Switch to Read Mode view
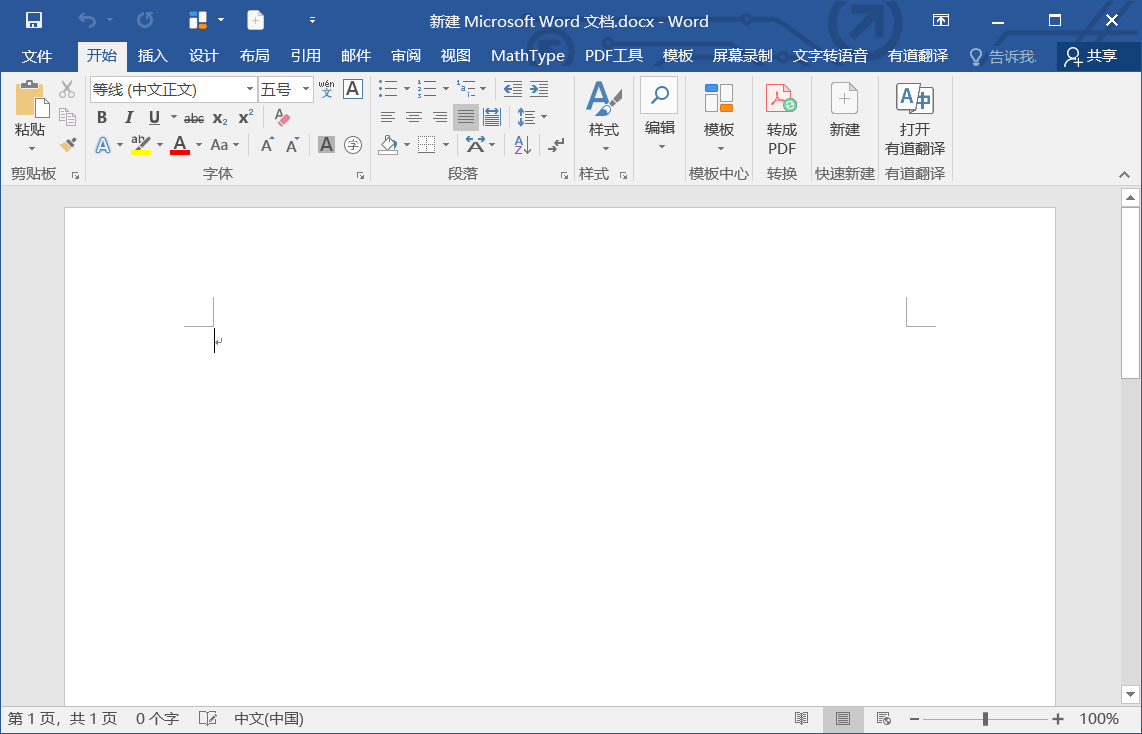1142x734 pixels. 802,719
